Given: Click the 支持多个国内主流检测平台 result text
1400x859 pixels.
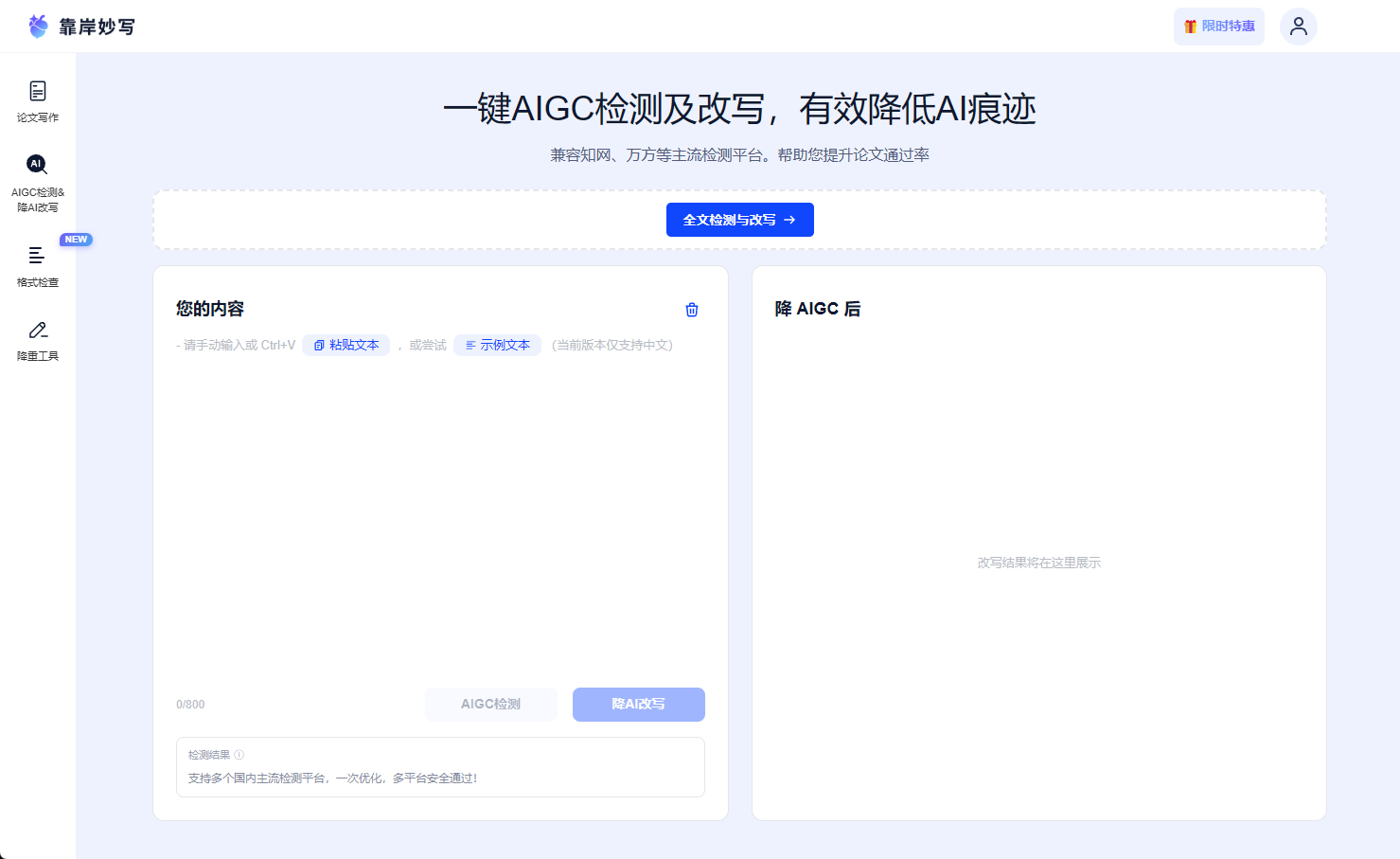Looking at the screenshot, I should (333, 778).
